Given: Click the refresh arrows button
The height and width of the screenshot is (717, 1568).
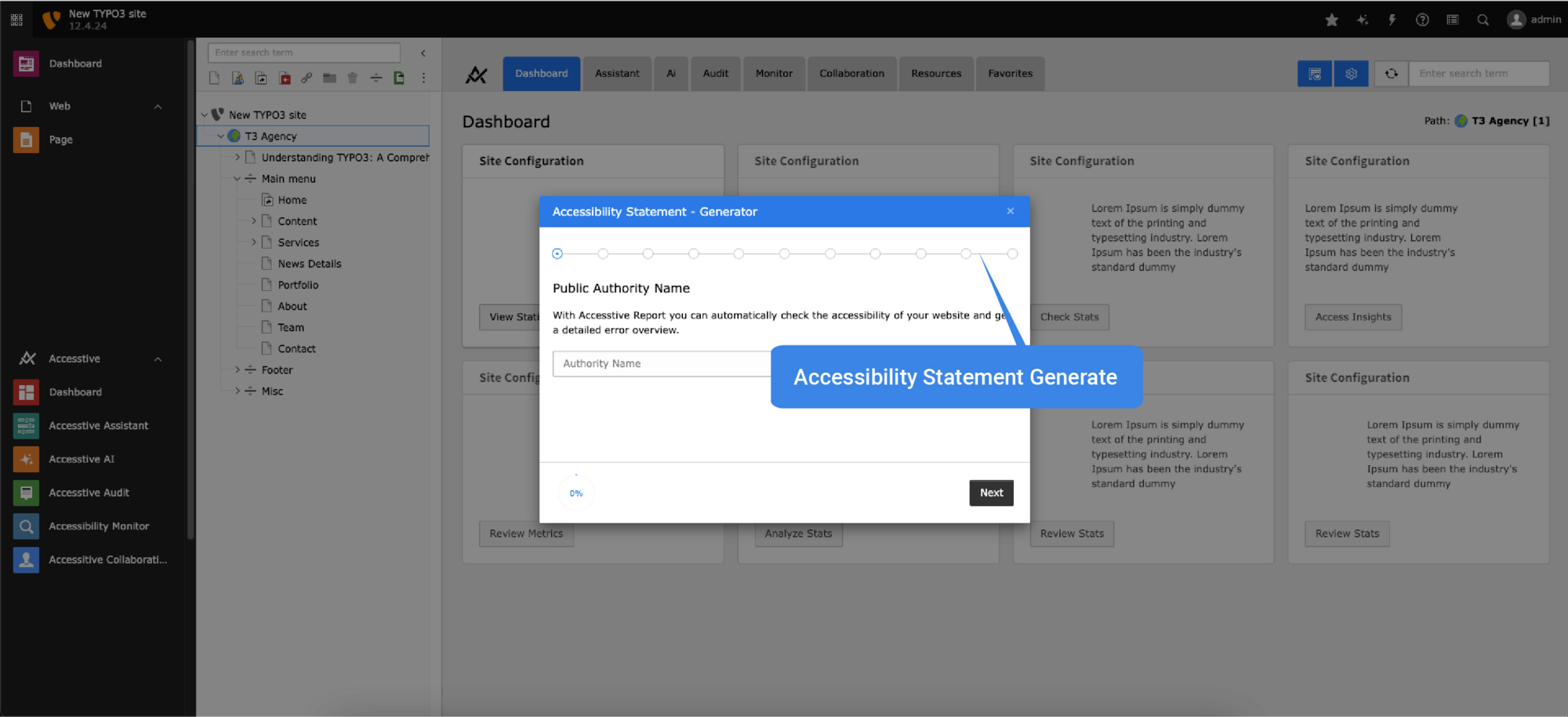Looking at the screenshot, I should 1391,74.
